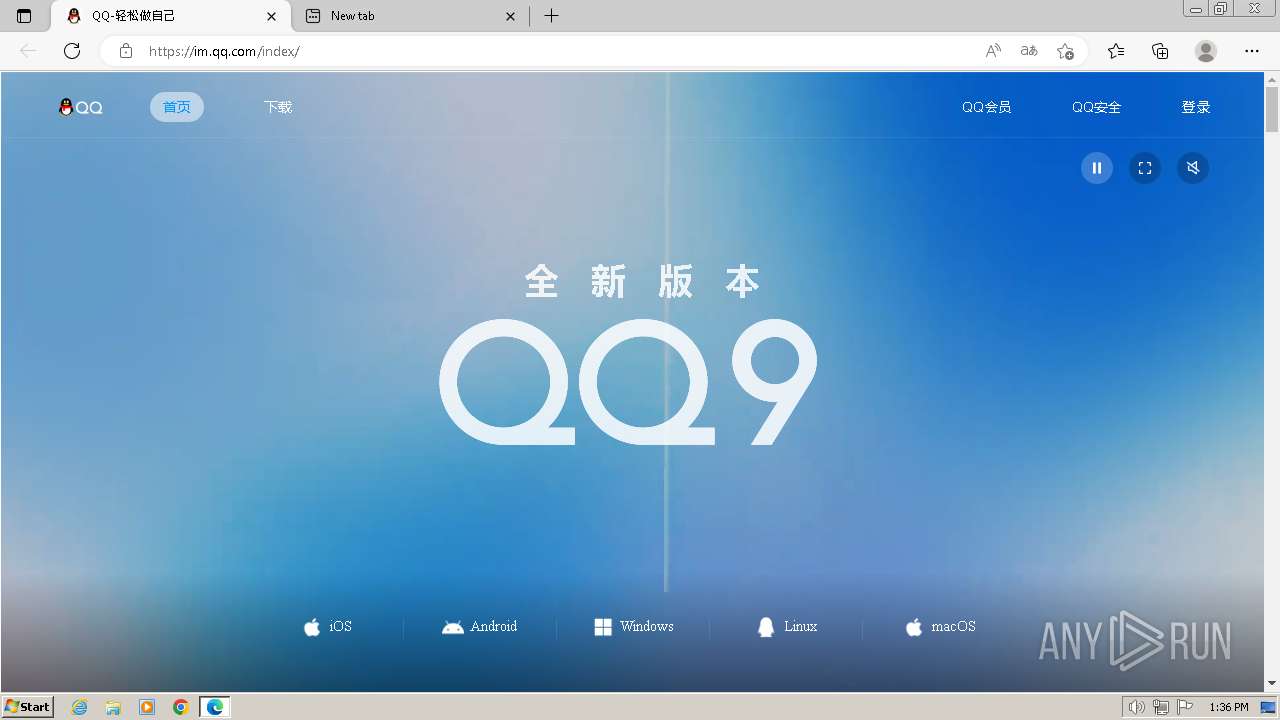The image size is (1280, 720).
Task: Open the translate page icon
Action: 1029,51
